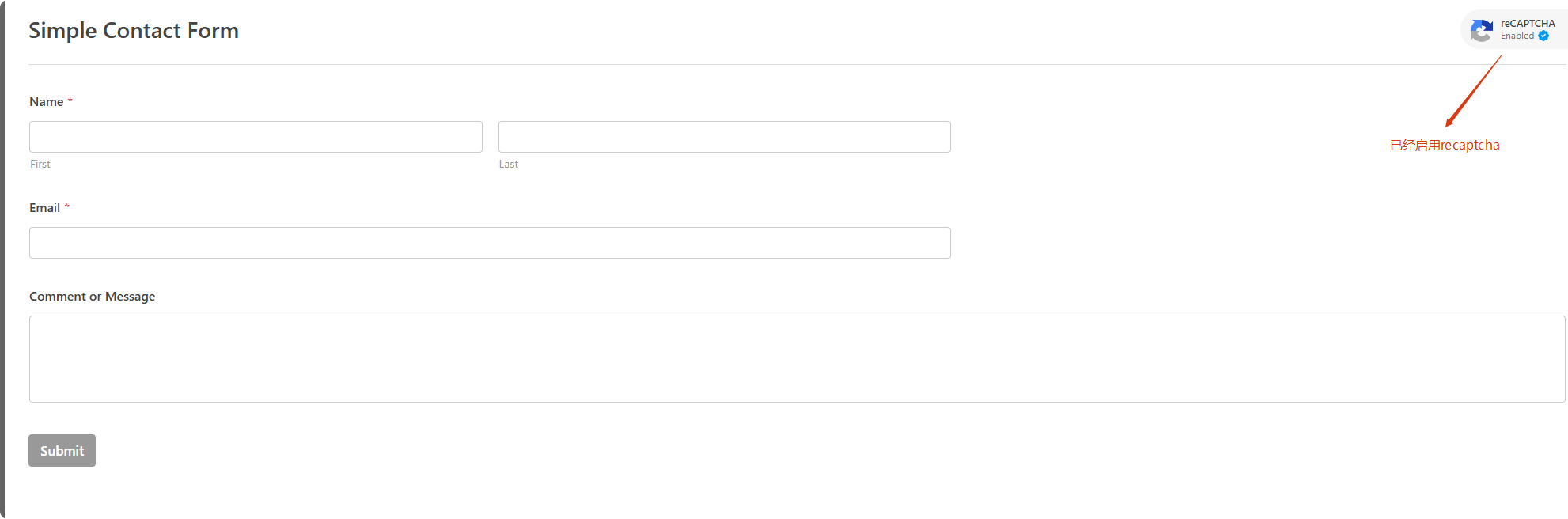Click the "Enabled" status text
This screenshot has width=1568, height=519.
[1517, 36]
